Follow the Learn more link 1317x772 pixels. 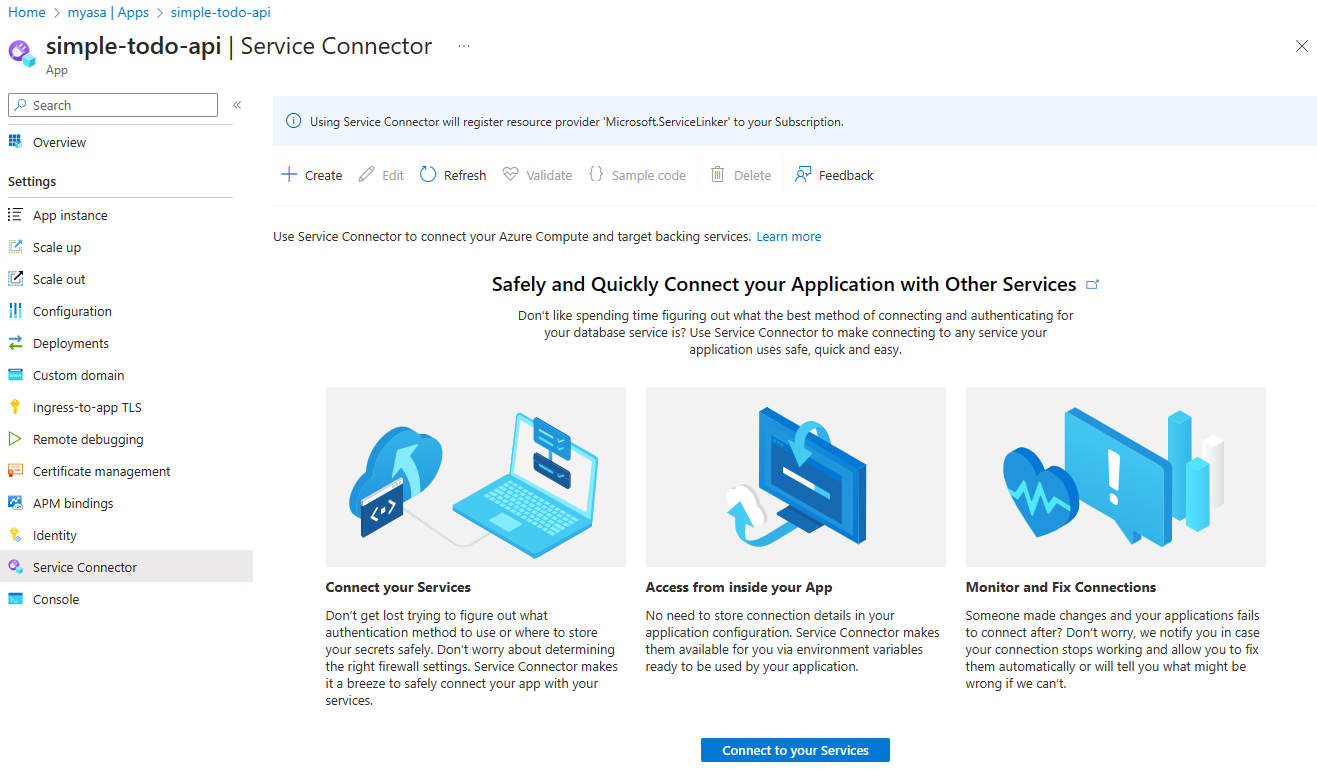[x=788, y=237]
